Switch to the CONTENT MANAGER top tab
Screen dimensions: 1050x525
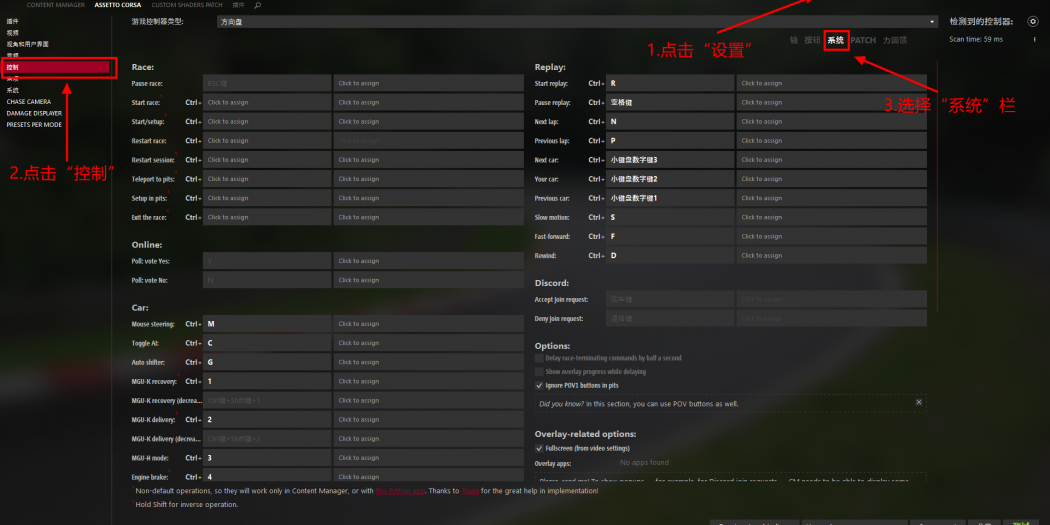point(56,5)
